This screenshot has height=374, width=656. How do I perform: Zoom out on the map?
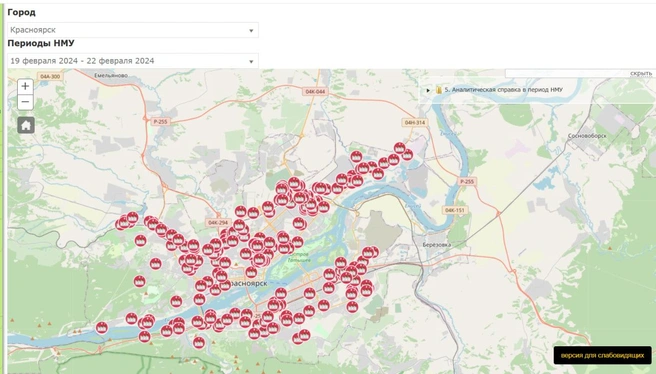coord(25,102)
